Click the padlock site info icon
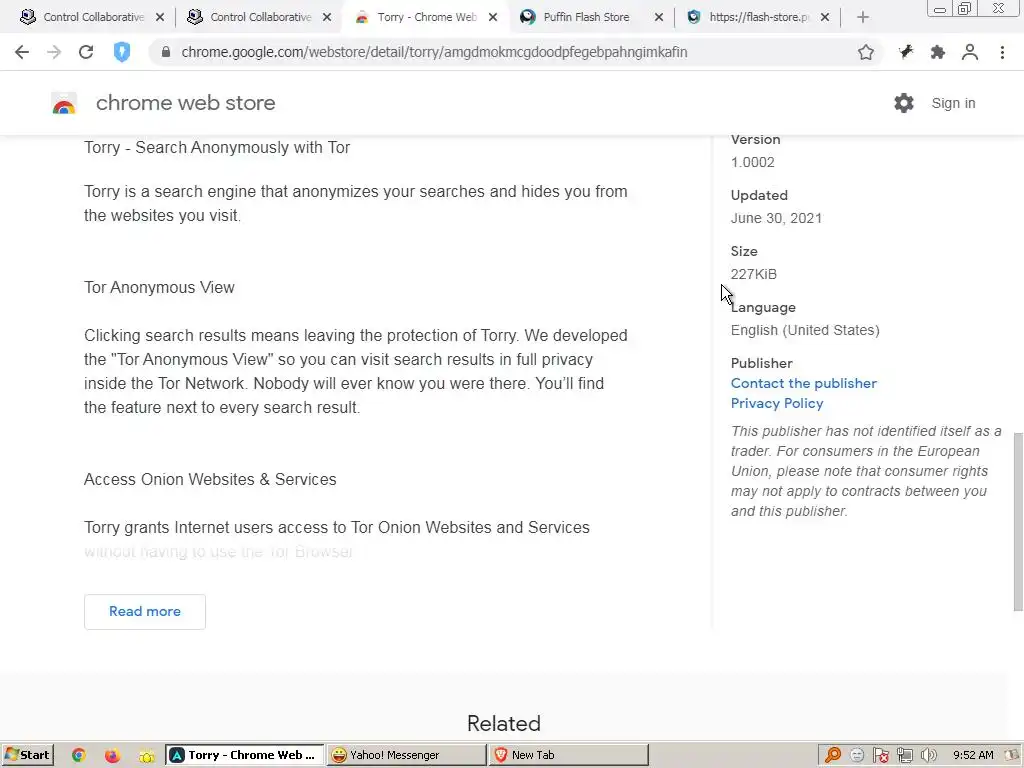Image resolution: width=1024 pixels, height=768 pixels. 166,52
